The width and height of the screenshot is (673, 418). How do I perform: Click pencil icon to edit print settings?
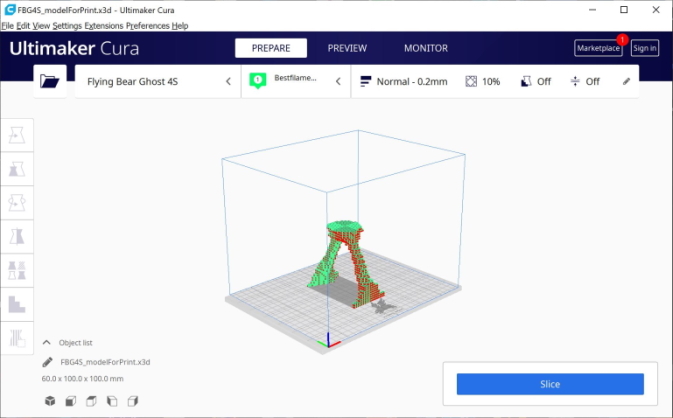click(626, 81)
